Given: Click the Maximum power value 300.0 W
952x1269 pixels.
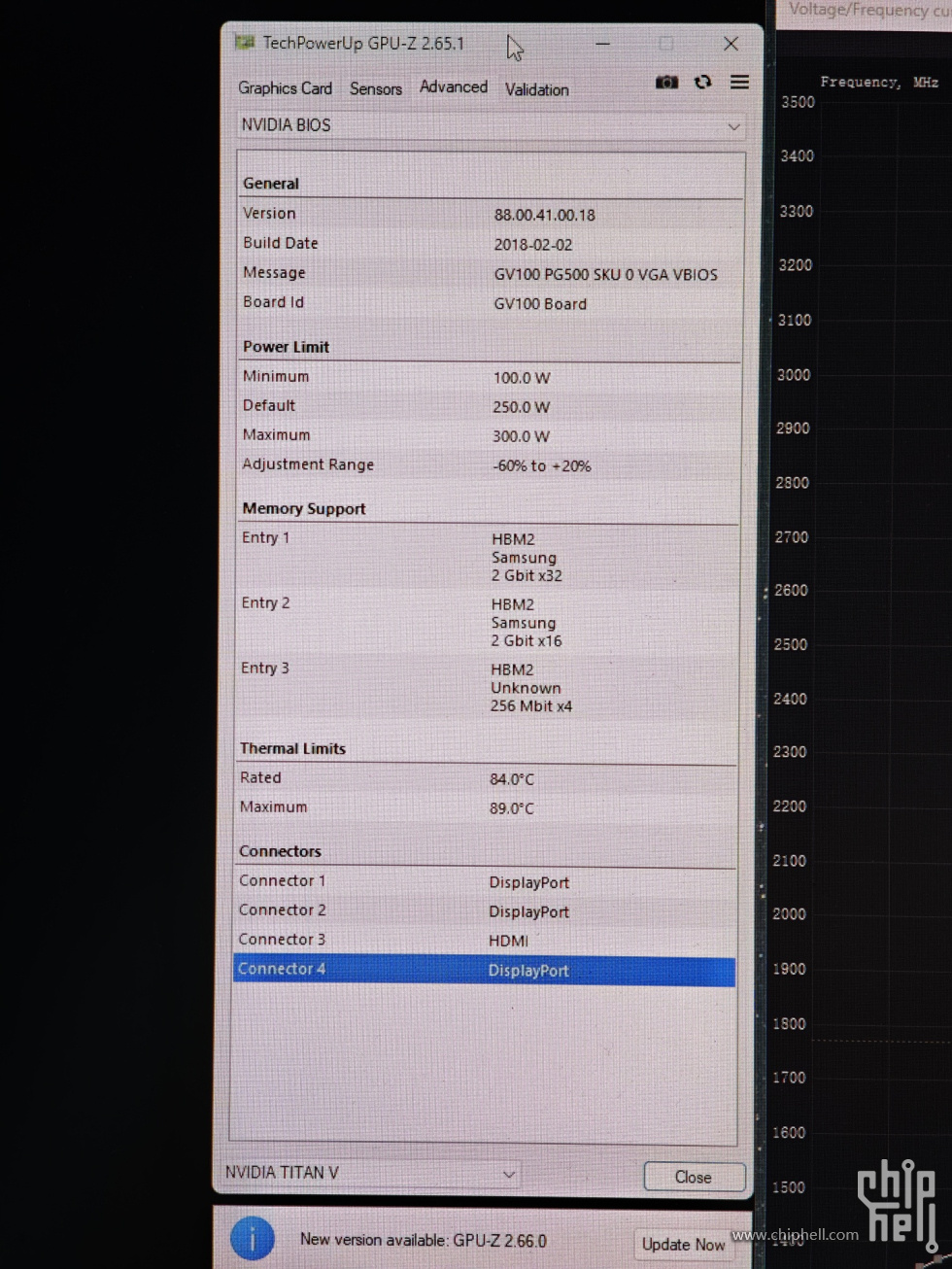Looking at the screenshot, I should [521, 436].
